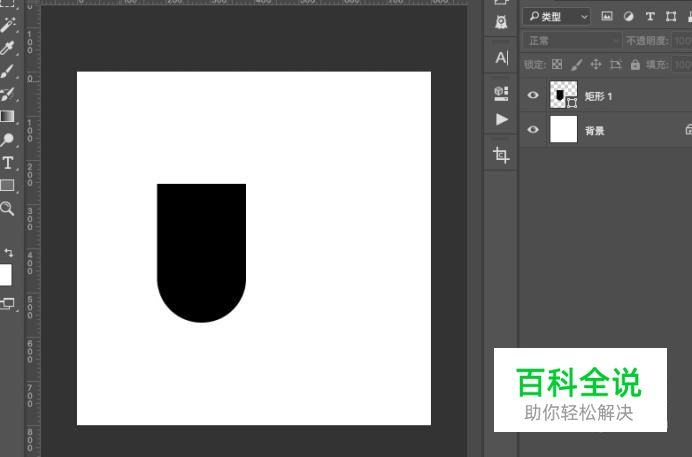Filter layers by type layers icon
Screen dimensions: 692x457
pos(650,17)
